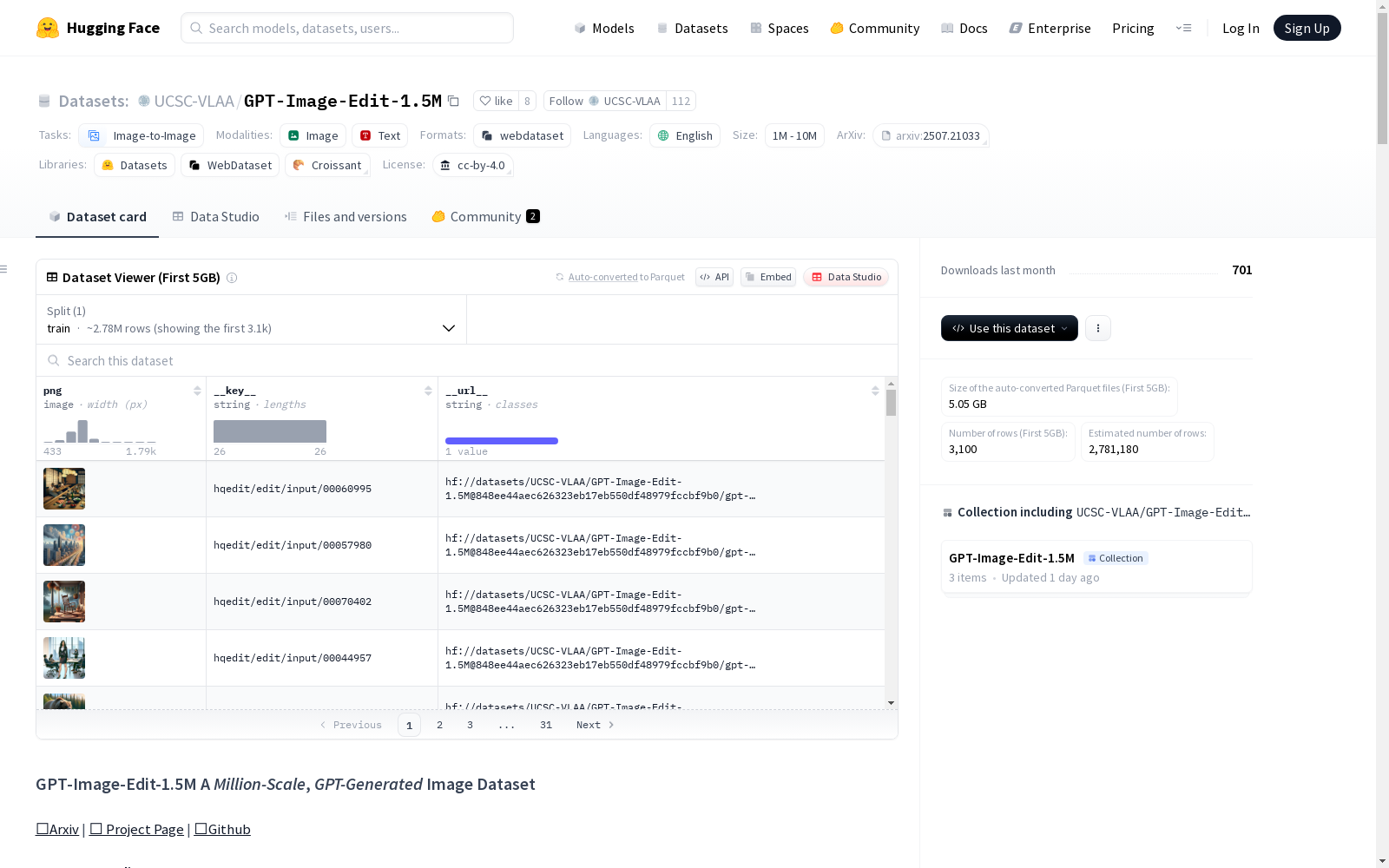Focus the search models, datasets, users field
The width and height of the screenshot is (1389, 868).
tap(347, 28)
